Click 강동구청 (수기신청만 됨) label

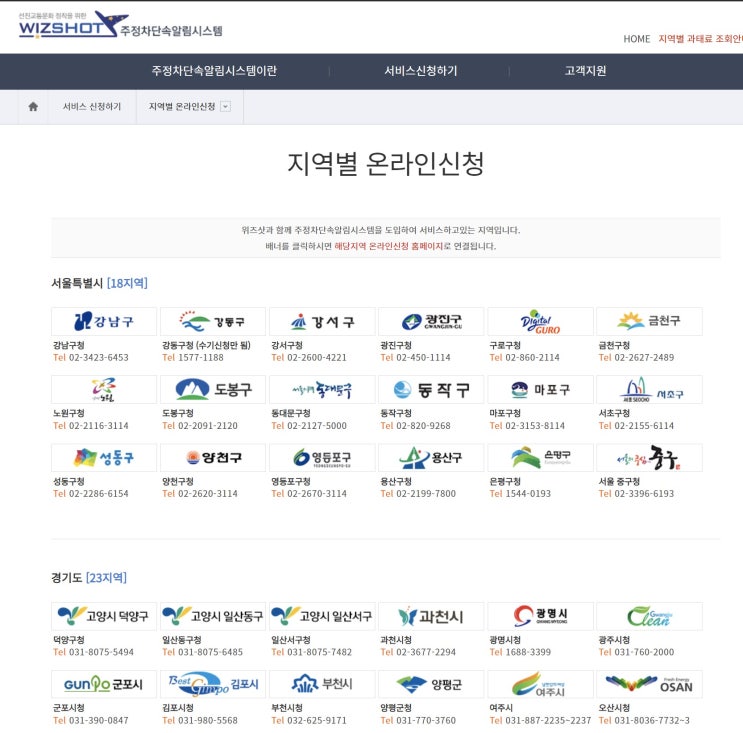point(206,345)
